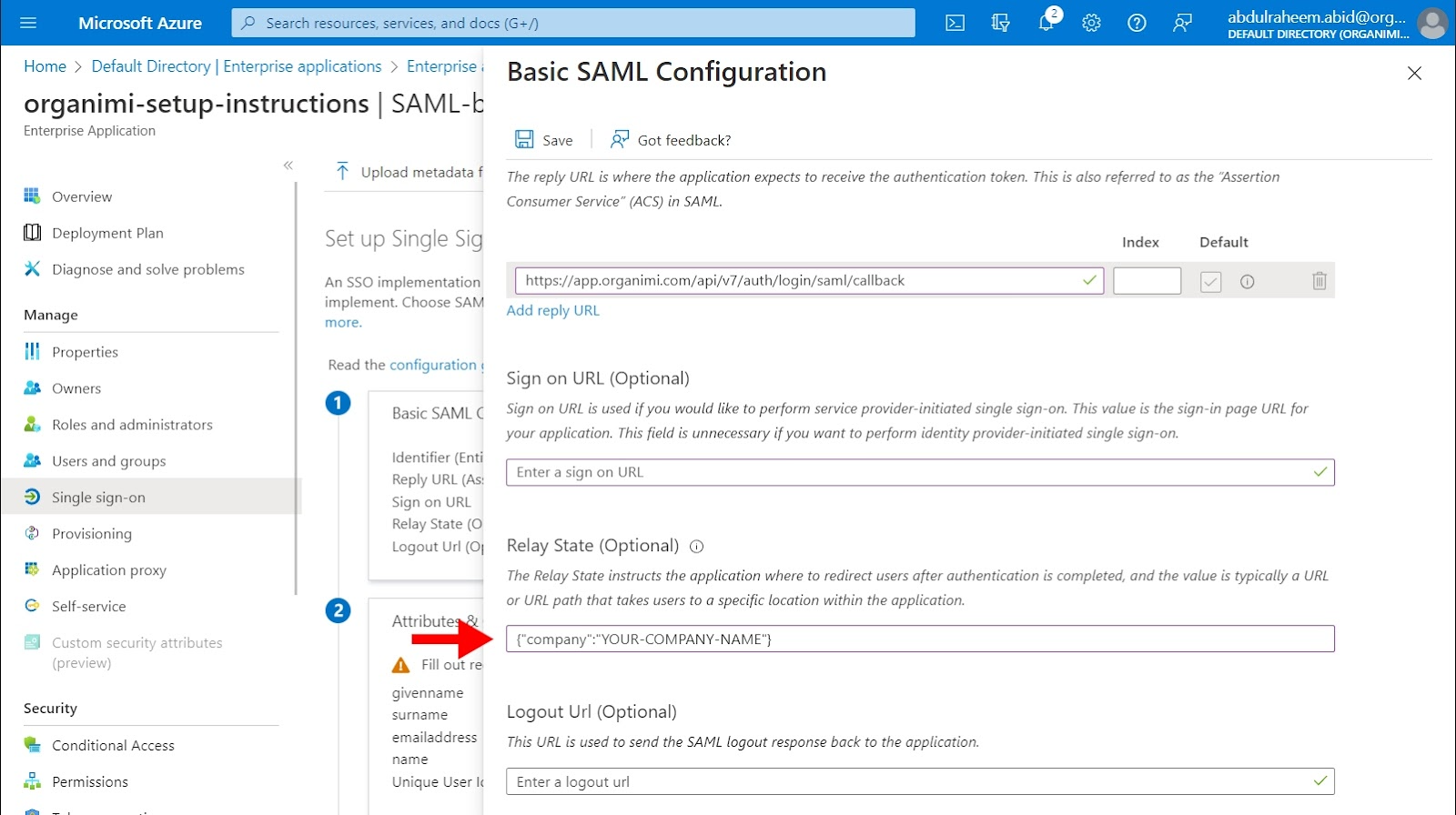
Task: Click the reply URL text field
Action: point(809,280)
